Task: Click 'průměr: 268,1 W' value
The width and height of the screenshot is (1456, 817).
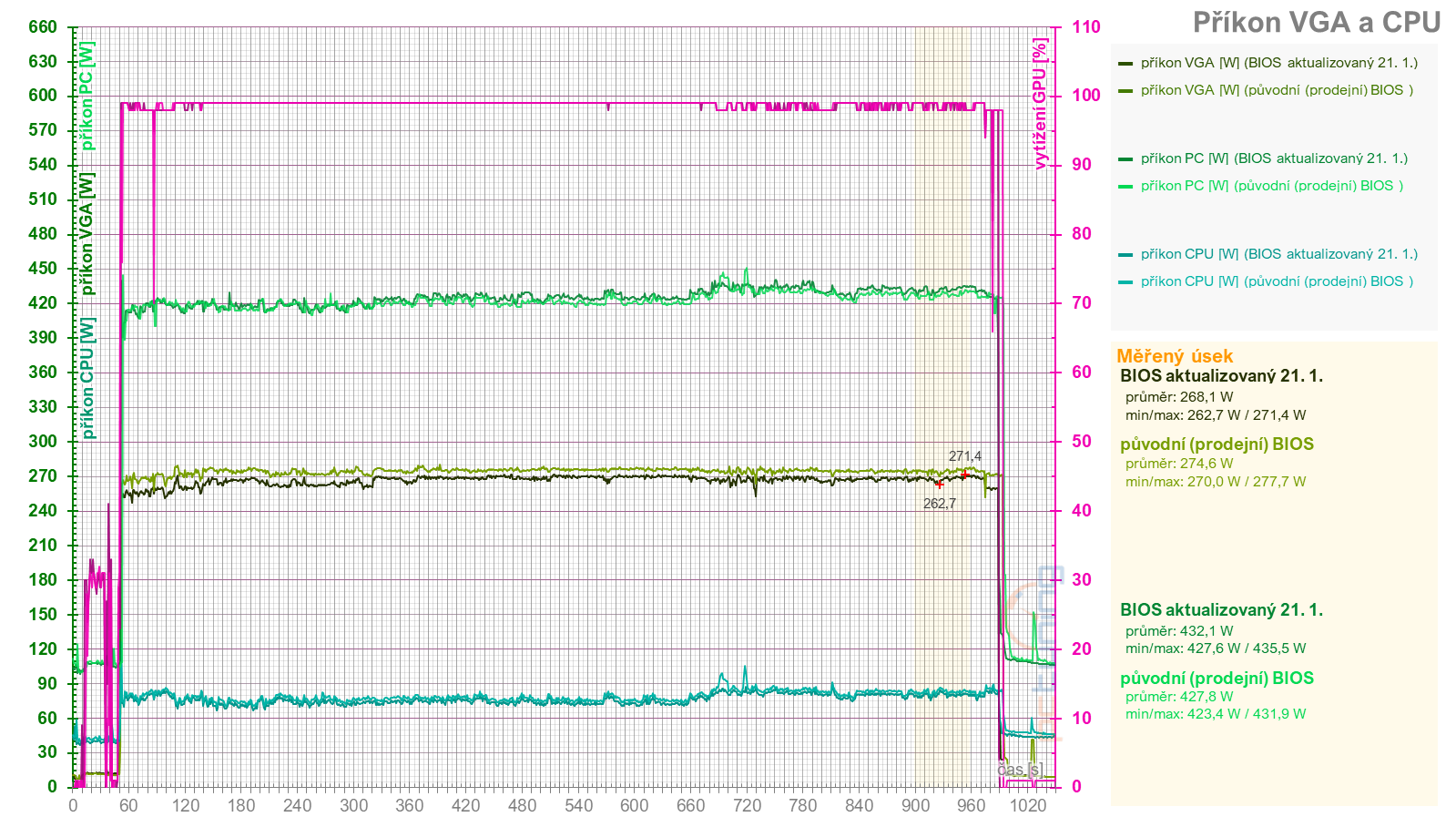Action: coord(1179,397)
